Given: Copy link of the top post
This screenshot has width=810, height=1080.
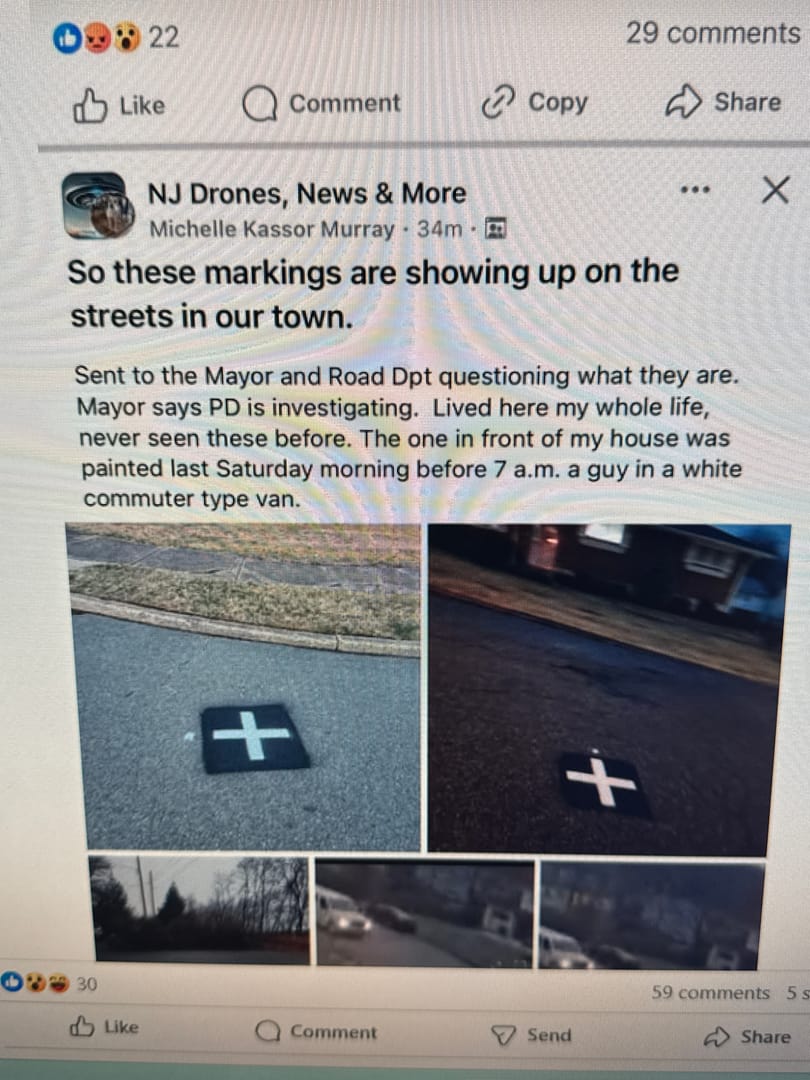Looking at the screenshot, I should (x=534, y=102).
